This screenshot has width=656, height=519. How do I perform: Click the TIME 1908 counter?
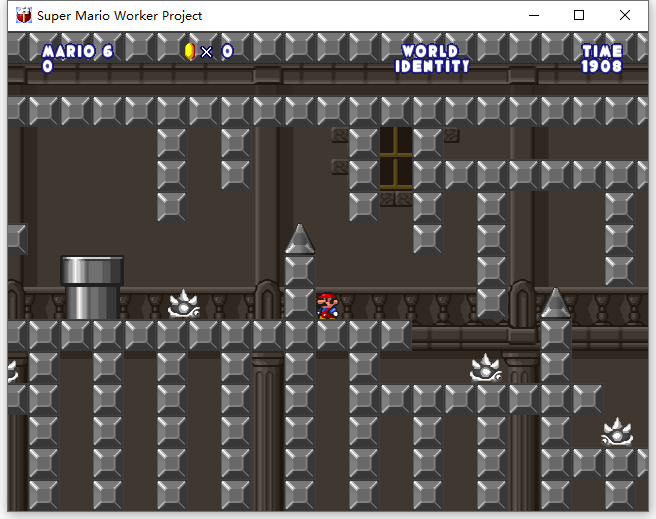[x=602, y=59]
